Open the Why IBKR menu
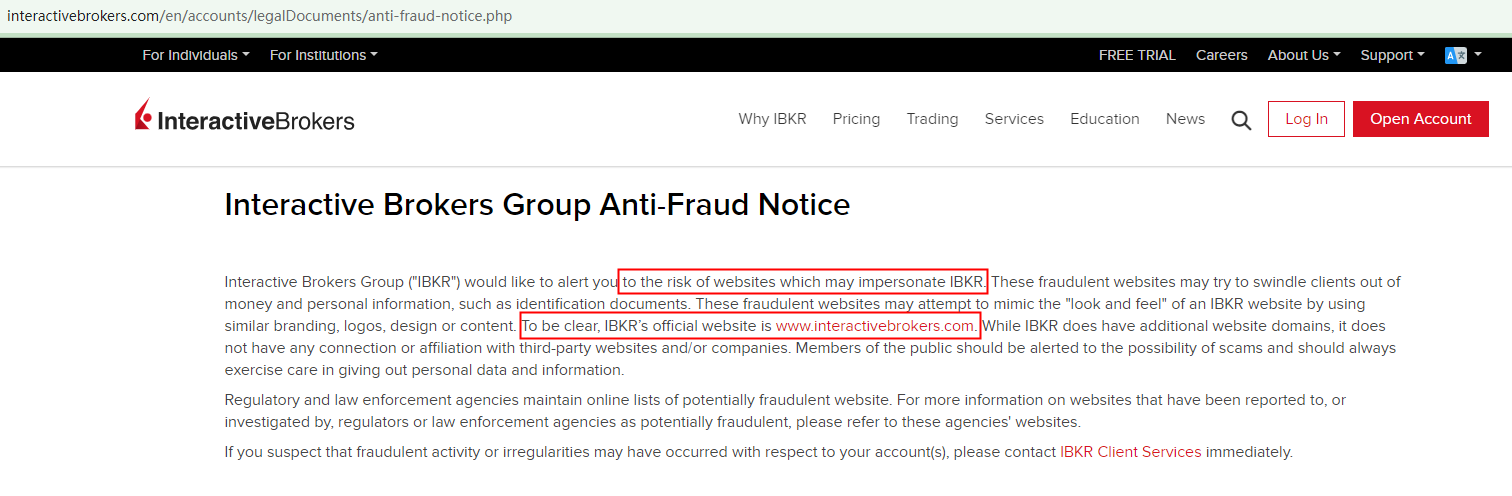The height and width of the screenshot is (496, 1512). coord(772,119)
